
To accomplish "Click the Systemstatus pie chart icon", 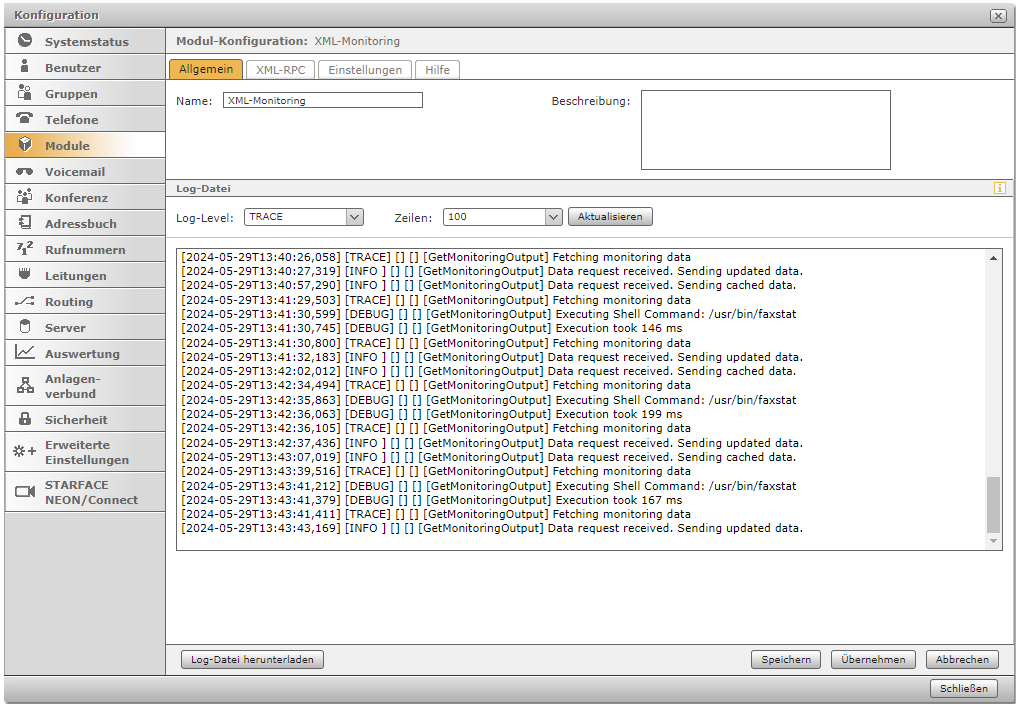I will pyautogui.click(x=25, y=41).
